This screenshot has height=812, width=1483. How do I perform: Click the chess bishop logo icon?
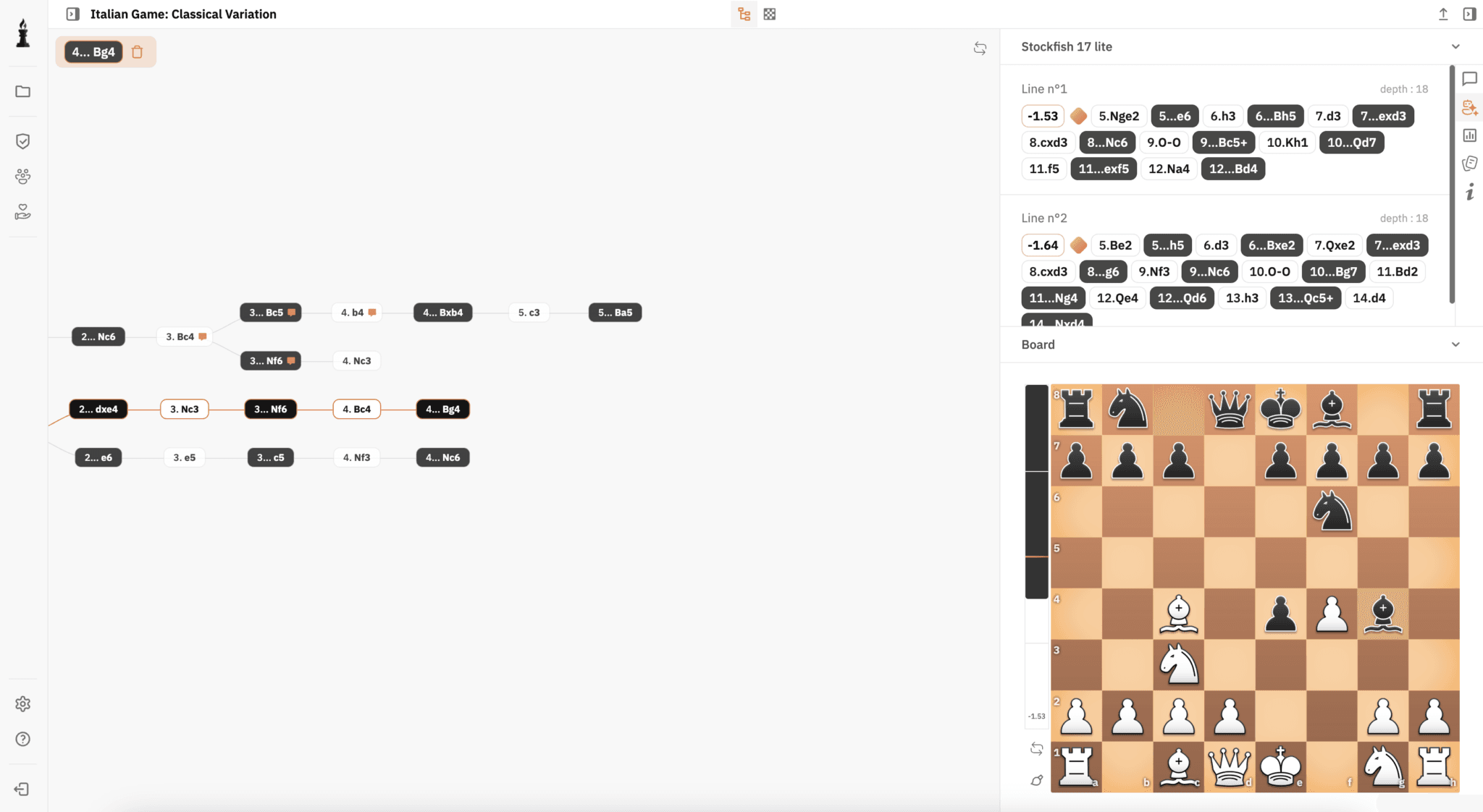[x=23, y=33]
